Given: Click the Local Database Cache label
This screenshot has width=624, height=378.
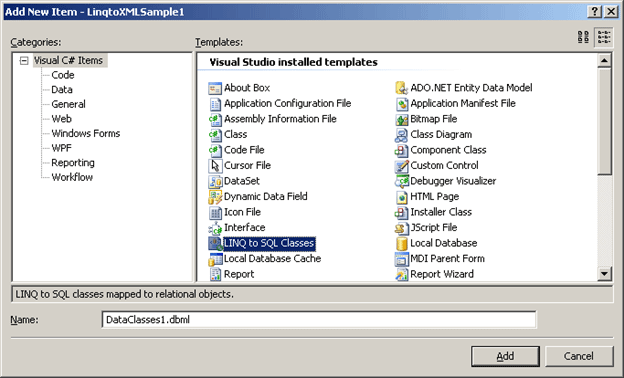Looking at the screenshot, I should (x=273, y=259).
